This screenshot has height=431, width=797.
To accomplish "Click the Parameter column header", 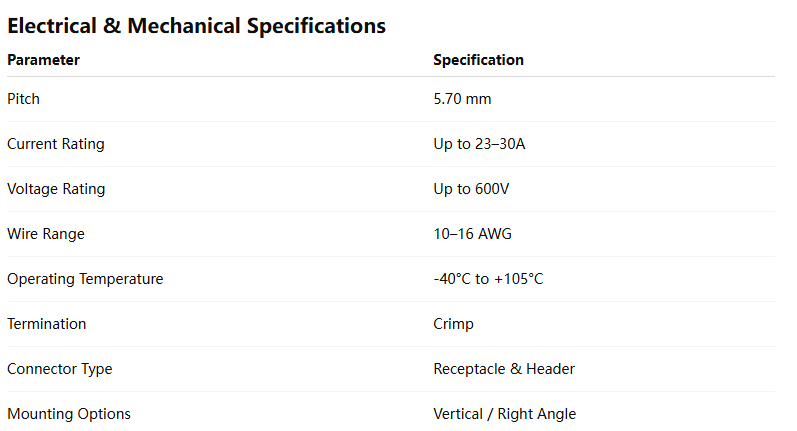I will 43,60.
